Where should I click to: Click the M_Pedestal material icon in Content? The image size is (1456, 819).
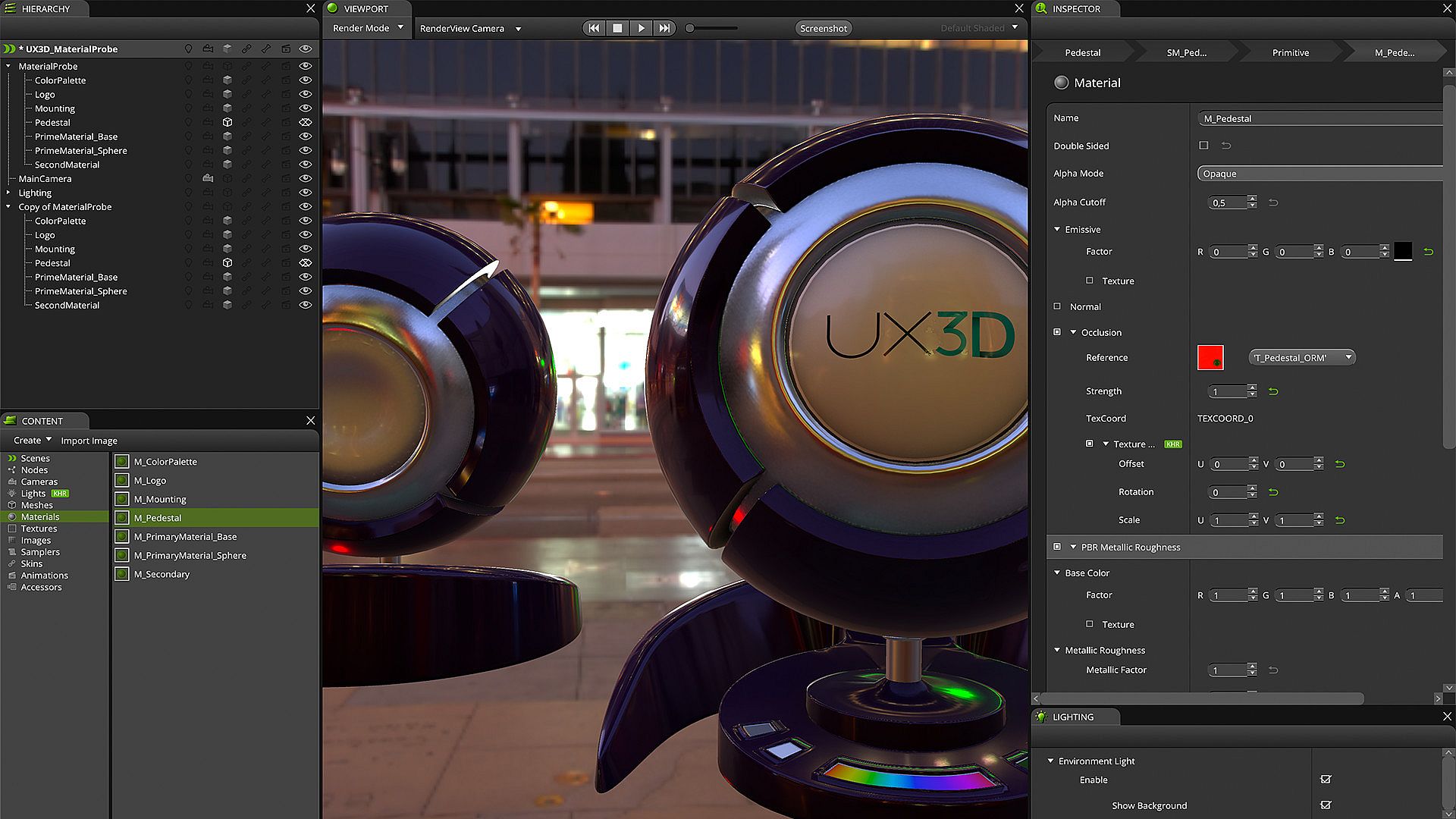(122, 518)
